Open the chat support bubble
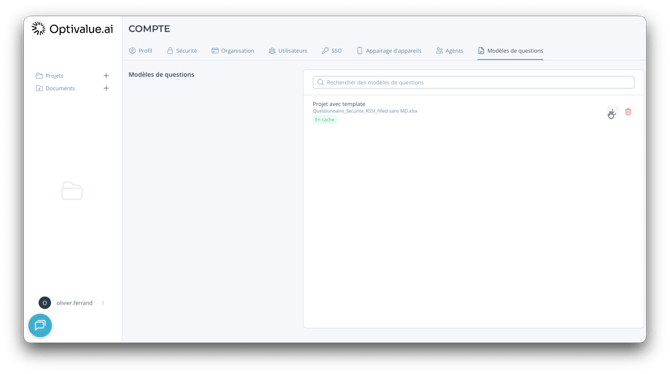Image resolution: width=670 pixels, height=374 pixels. [x=40, y=325]
